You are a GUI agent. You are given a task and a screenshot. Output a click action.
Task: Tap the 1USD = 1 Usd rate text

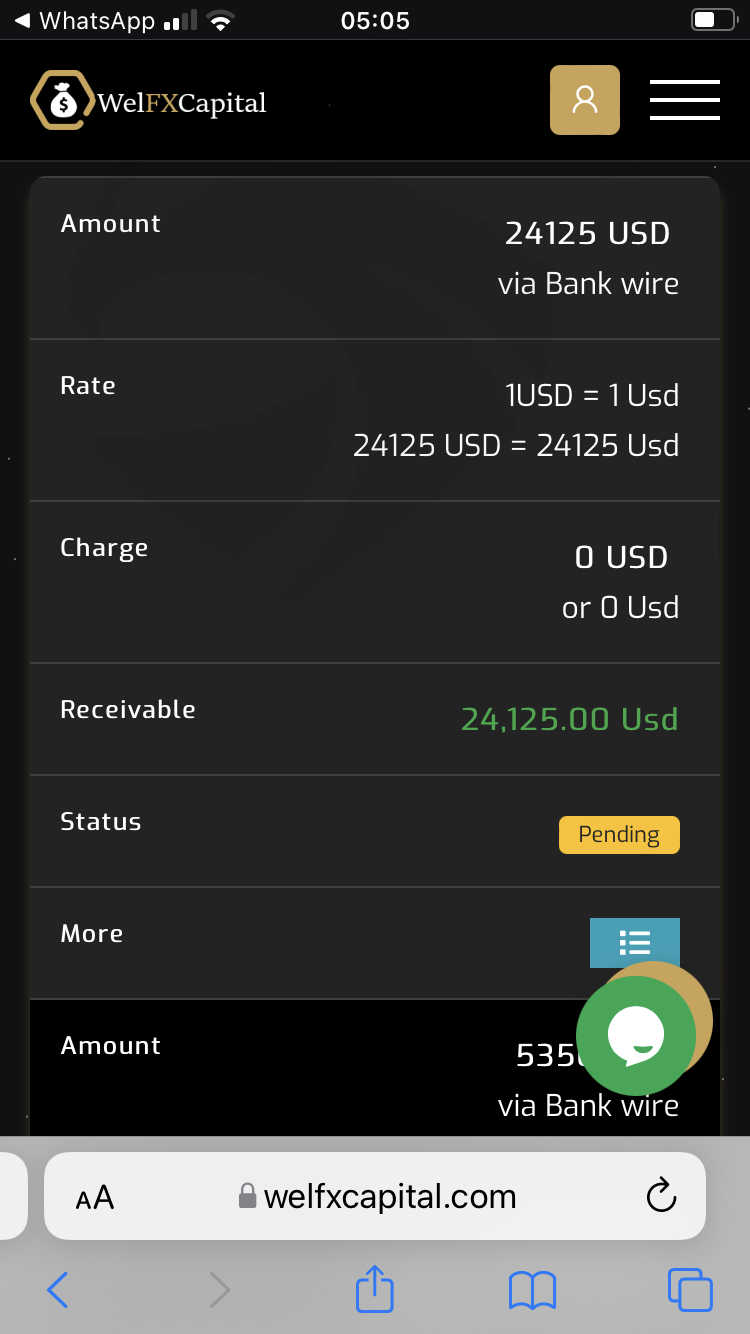pos(592,395)
